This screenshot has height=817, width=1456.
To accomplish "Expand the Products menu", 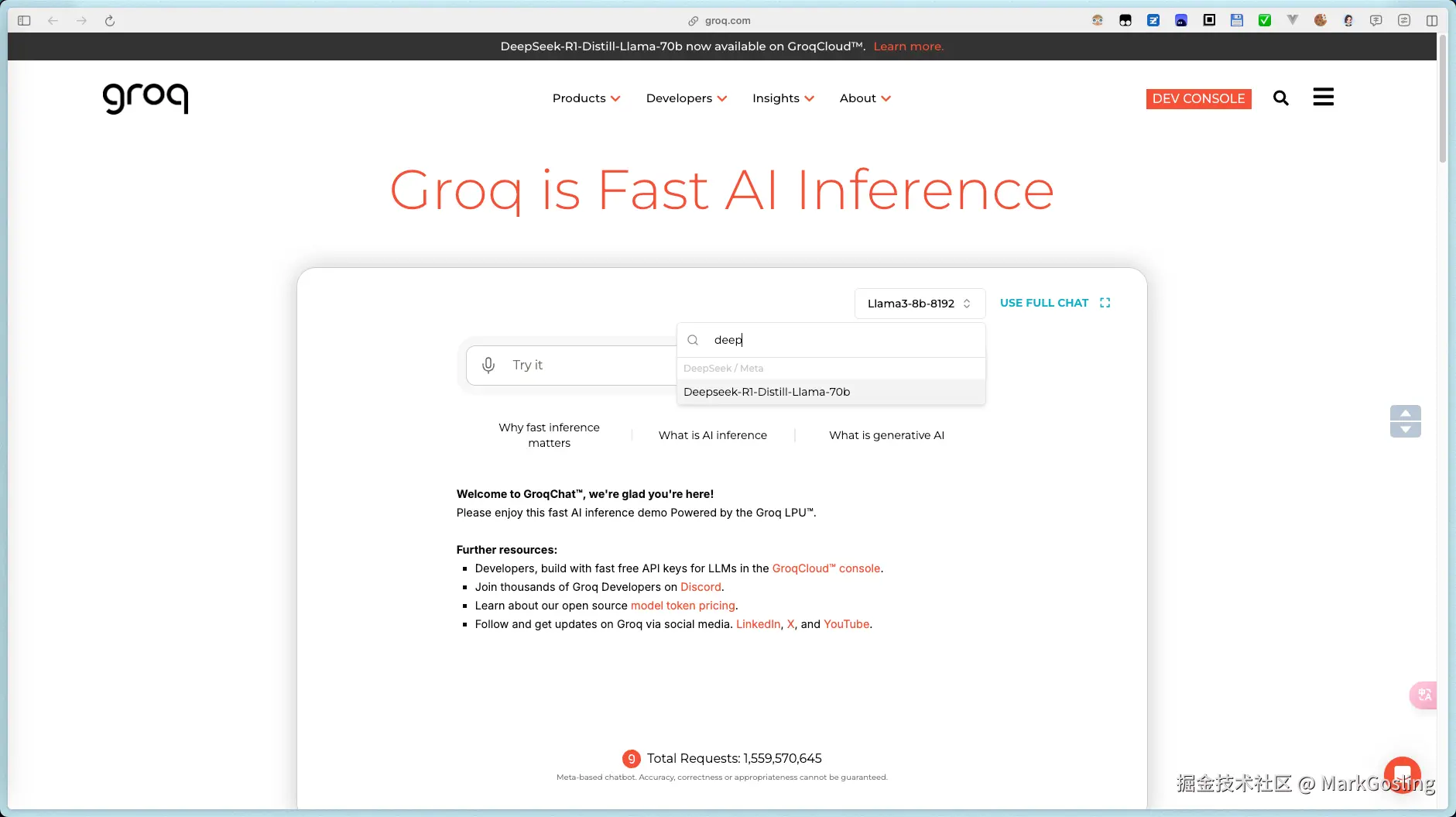I will point(587,98).
